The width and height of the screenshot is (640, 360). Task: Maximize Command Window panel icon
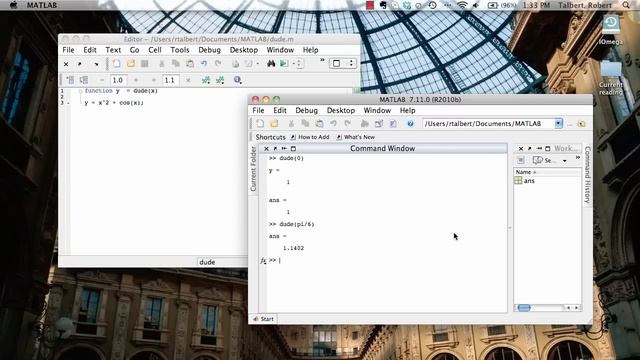coord(293,149)
